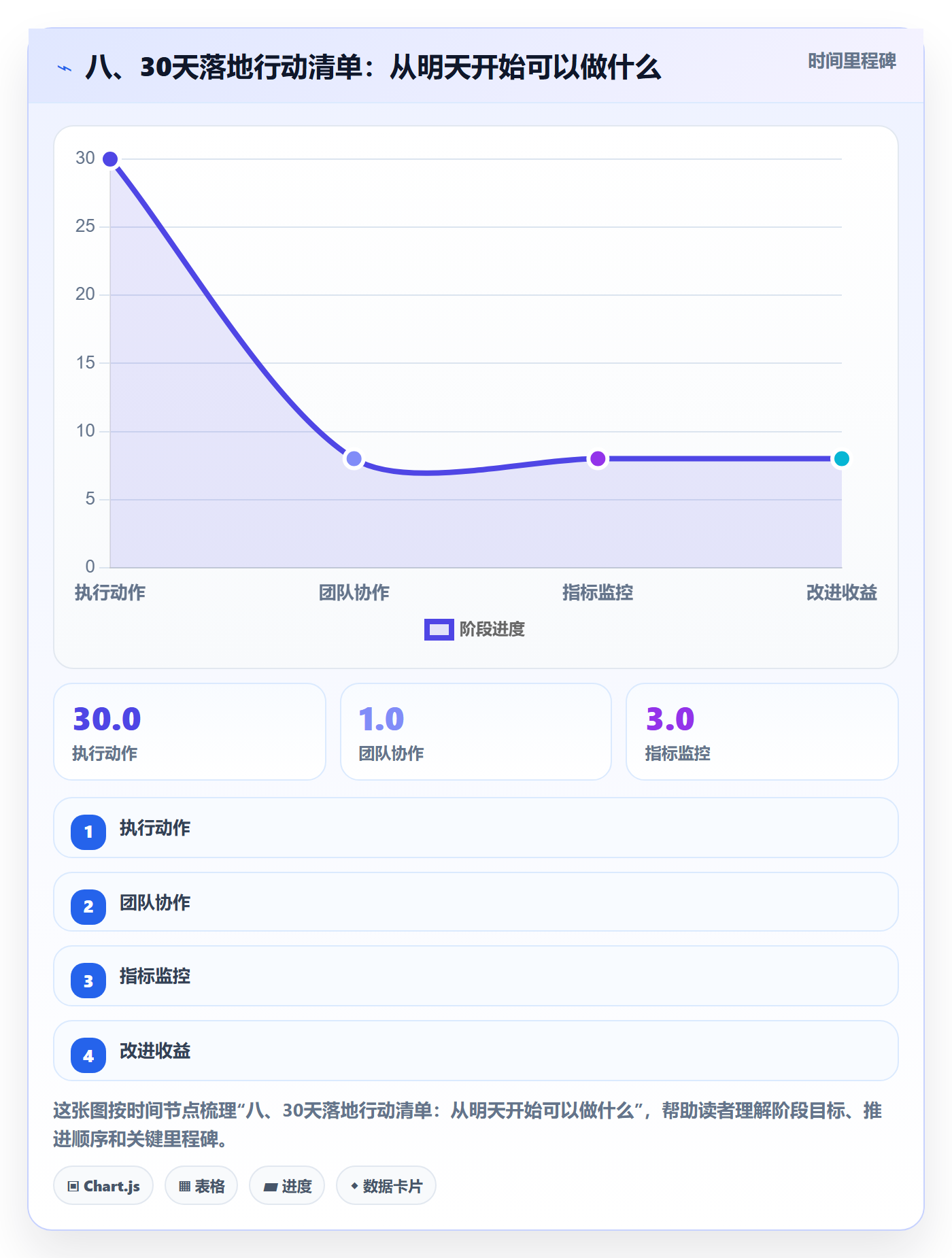Click the title 八、30天落地行动清单

(x=373, y=68)
